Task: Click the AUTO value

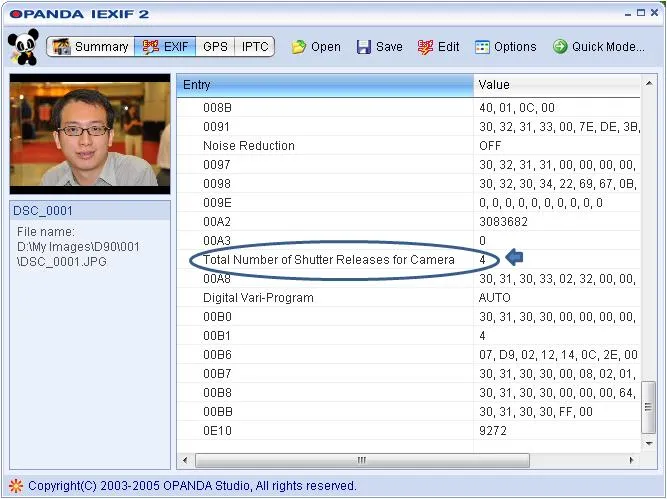Action: click(x=494, y=298)
